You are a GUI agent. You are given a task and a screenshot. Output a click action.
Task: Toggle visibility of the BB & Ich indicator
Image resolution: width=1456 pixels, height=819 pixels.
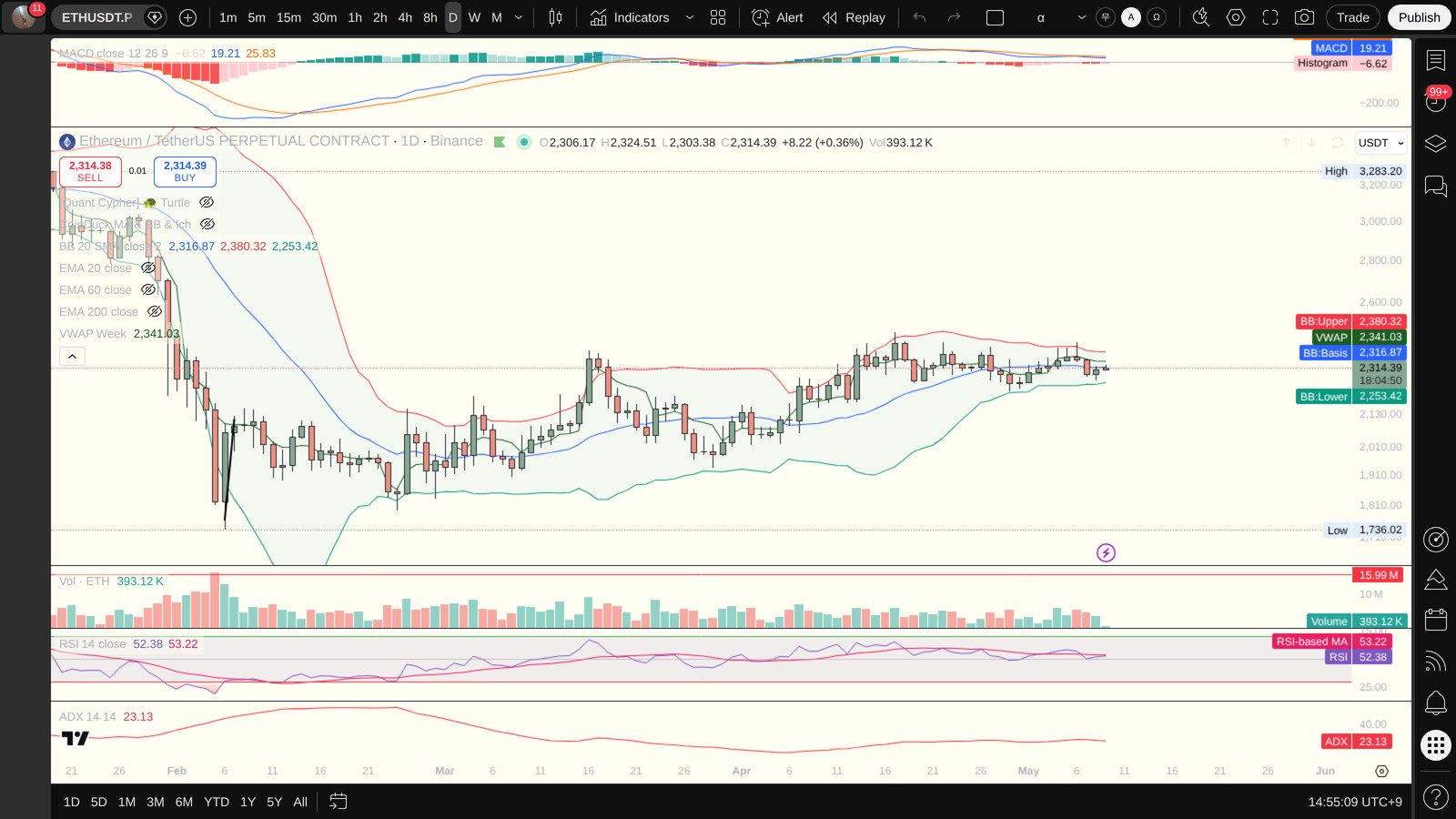click(x=207, y=224)
